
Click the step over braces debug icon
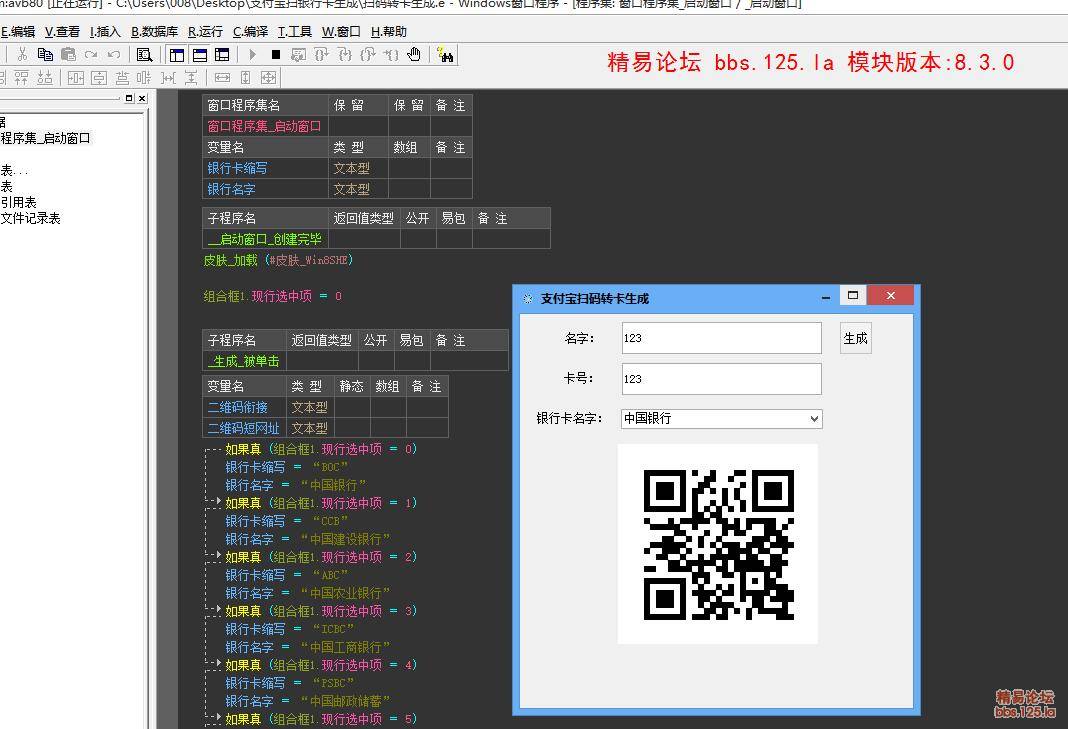click(321, 55)
